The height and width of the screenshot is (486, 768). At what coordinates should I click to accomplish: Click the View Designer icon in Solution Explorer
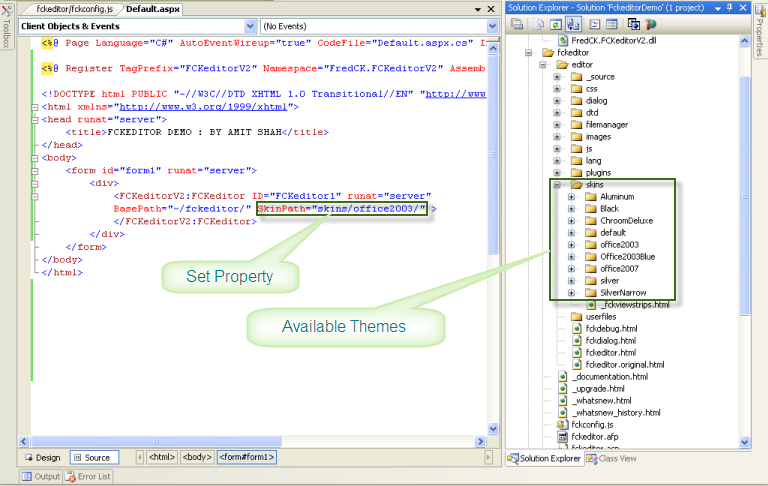612,24
